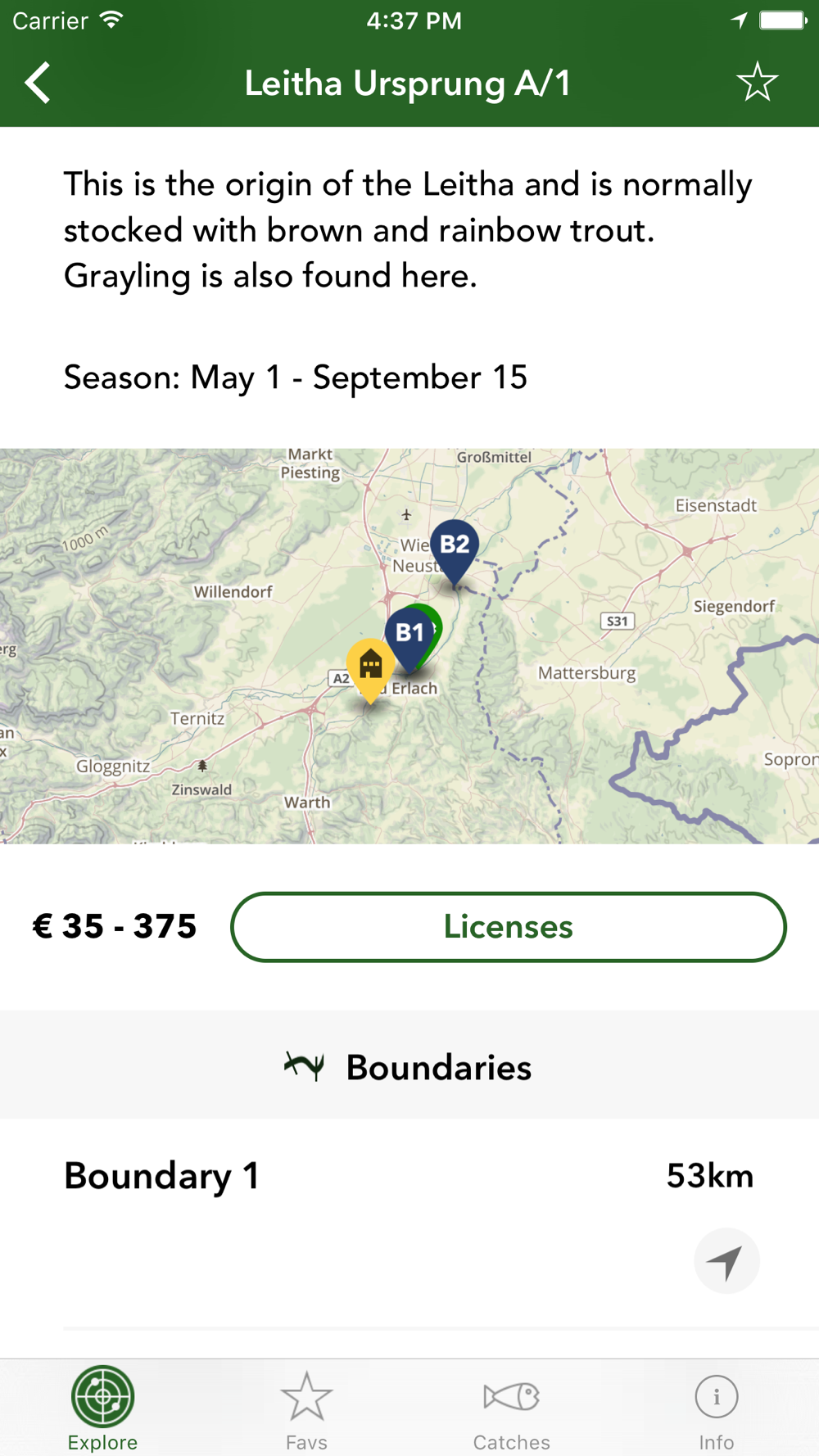Screen dimensions: 819x1456
Task: Tap the location arrow in status bar
Action: click(x=740, y=20)
